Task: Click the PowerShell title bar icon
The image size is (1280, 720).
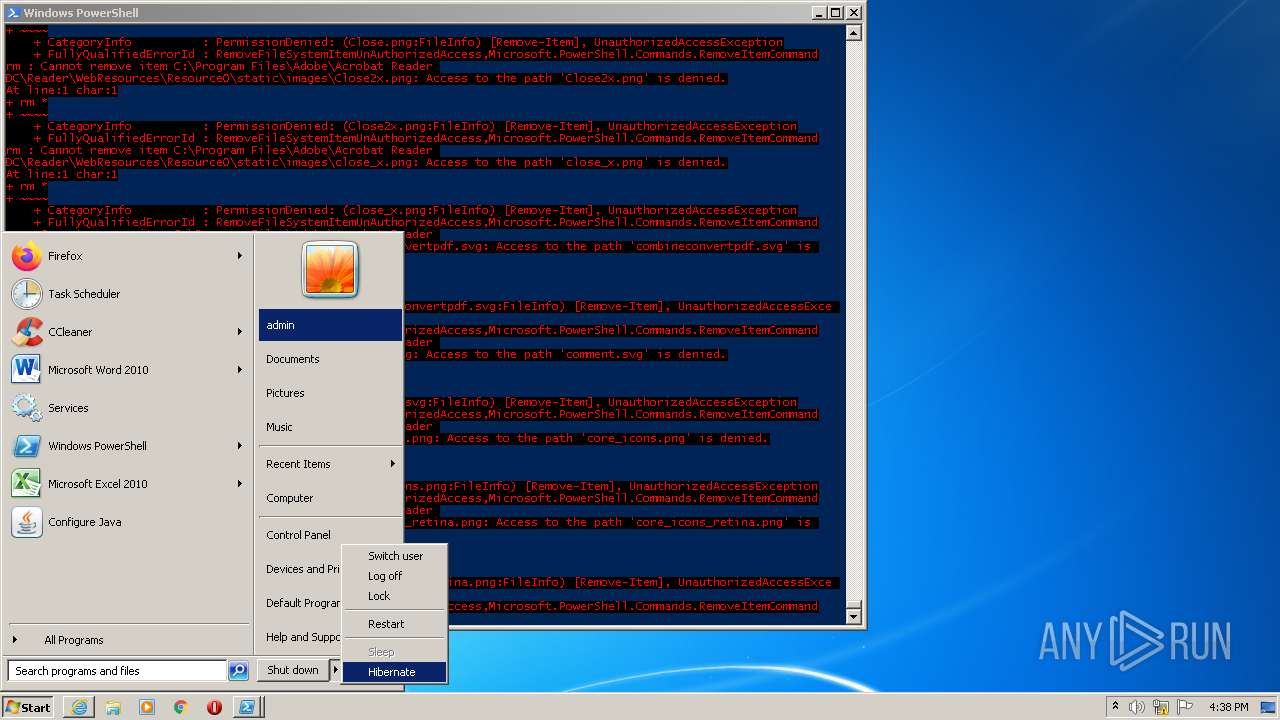Action: point(12,13)
